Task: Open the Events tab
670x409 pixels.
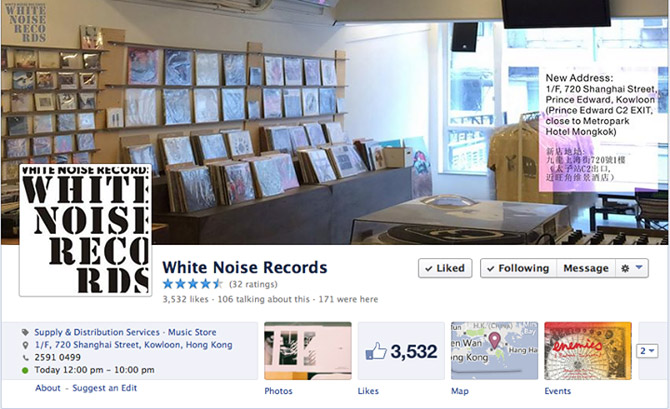Action: tap(557, 391)
